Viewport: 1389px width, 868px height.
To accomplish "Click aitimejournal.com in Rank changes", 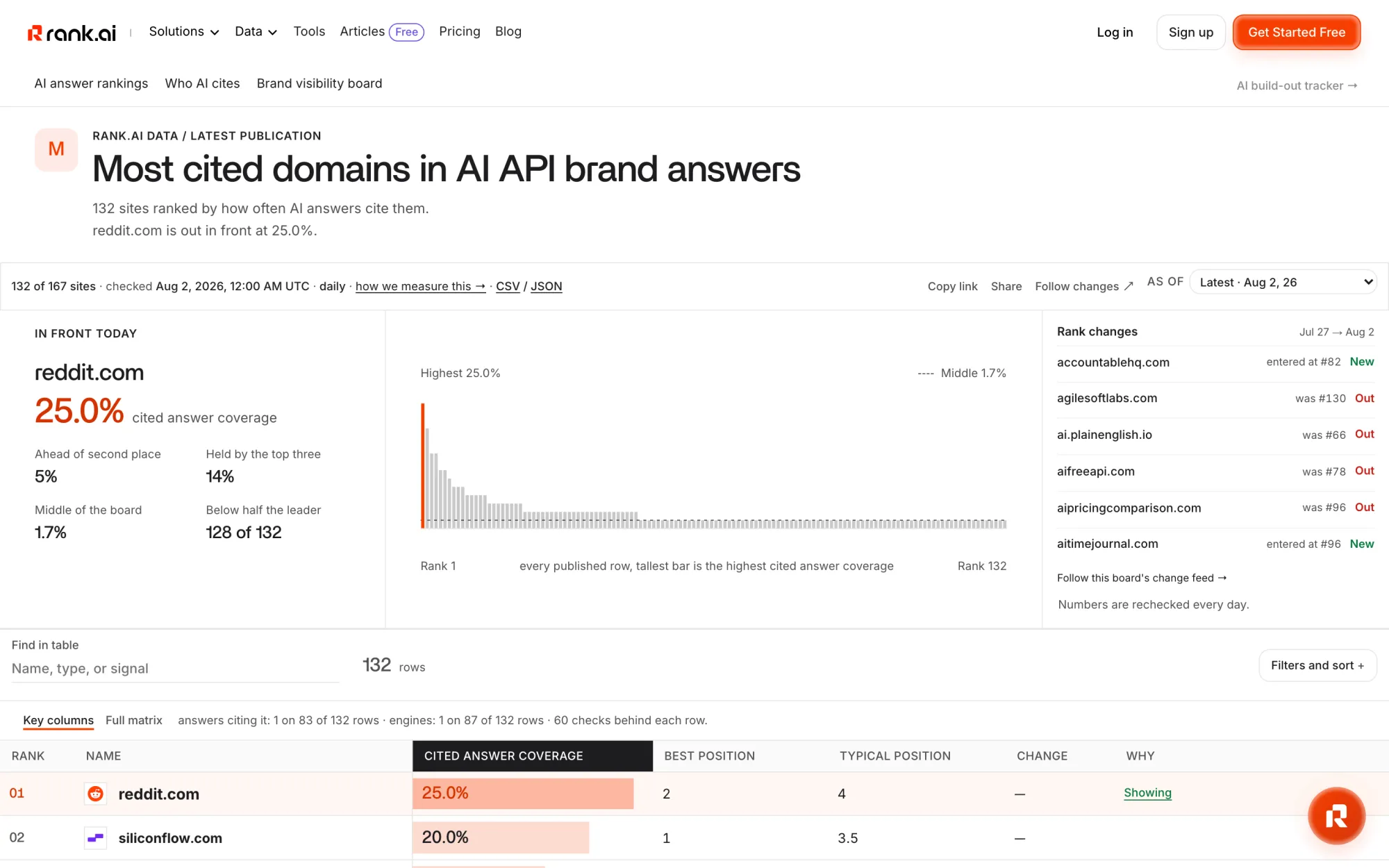I will (1107, 544).
